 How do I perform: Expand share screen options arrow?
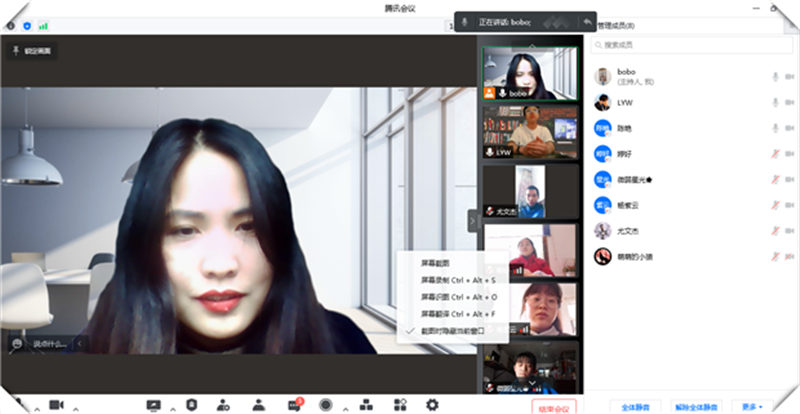172,409
